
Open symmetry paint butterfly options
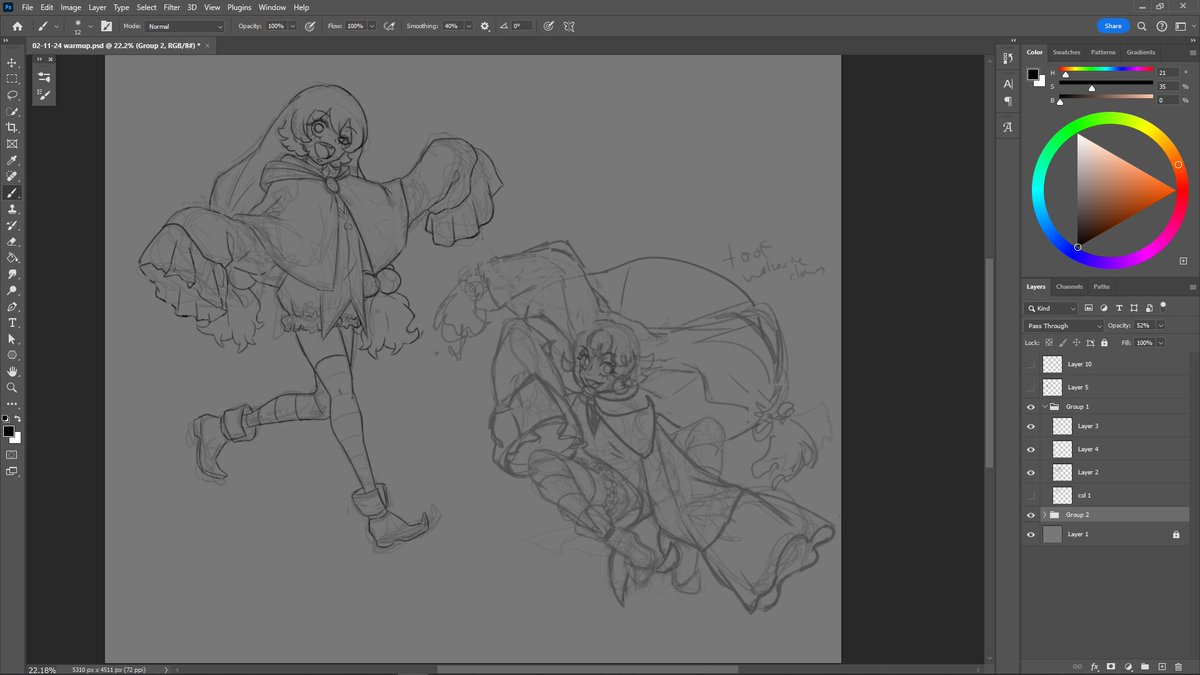click(569, 26)
